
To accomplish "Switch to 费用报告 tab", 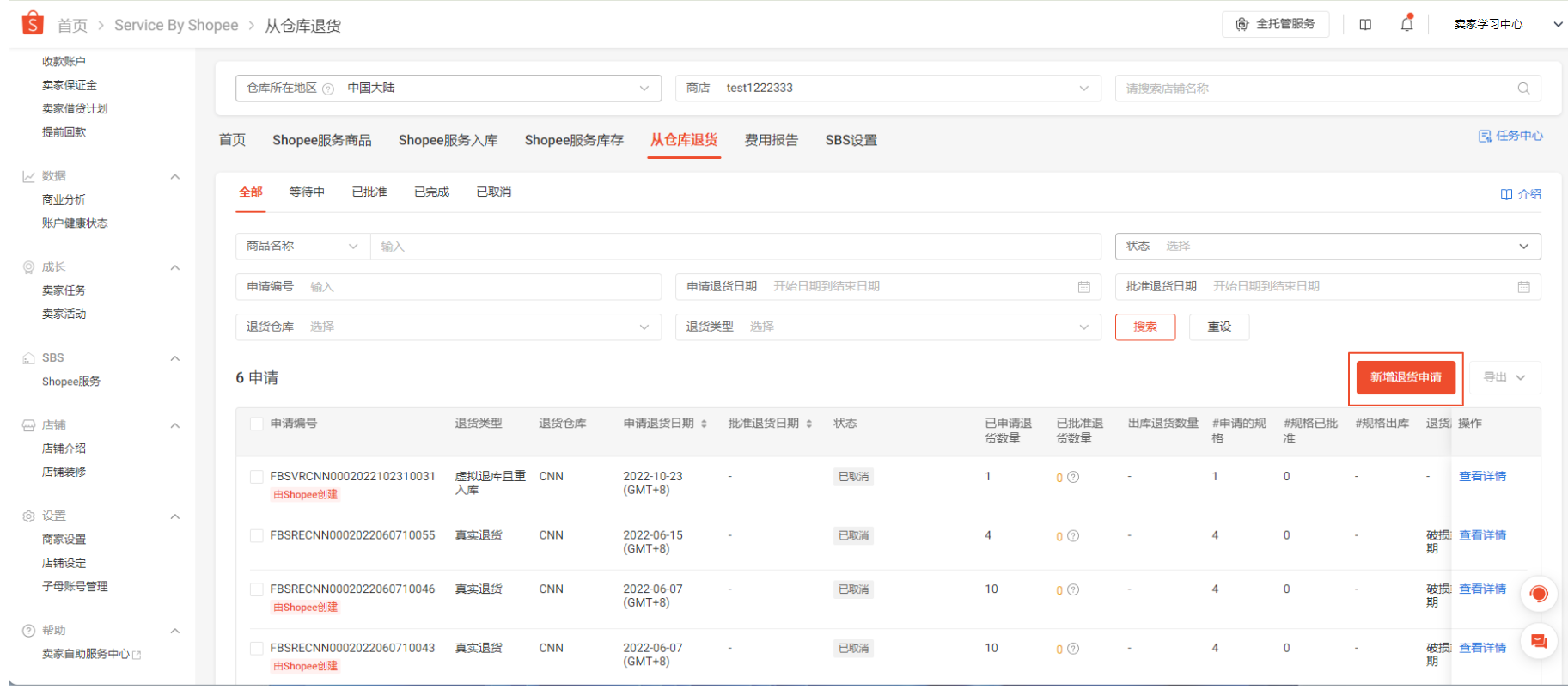I will 772,140.
